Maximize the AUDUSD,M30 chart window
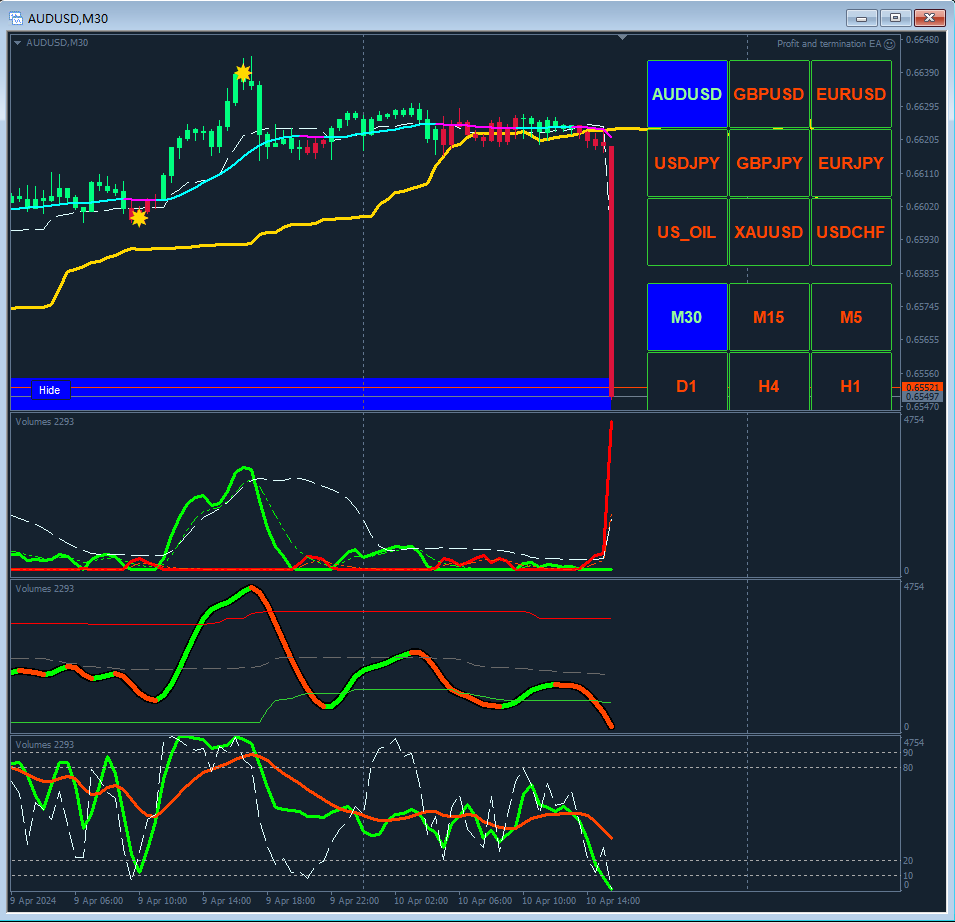 [x=895, y=18]
